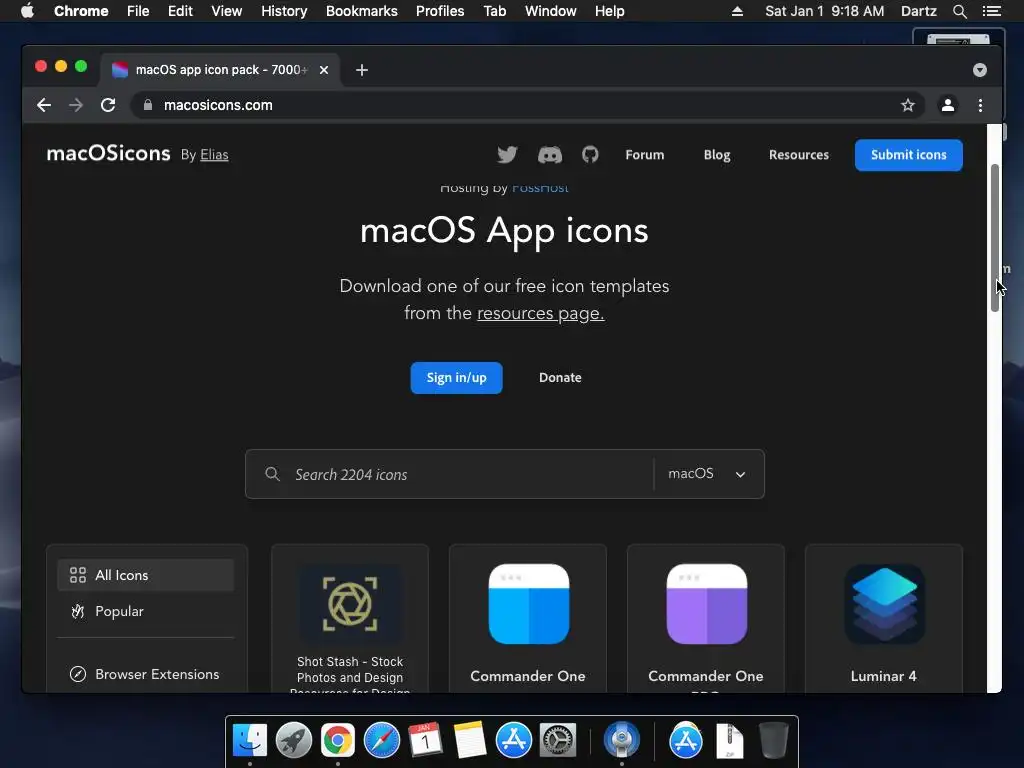Click Chrome's forward arrow
1024x768 pixels.
(76, 105)
